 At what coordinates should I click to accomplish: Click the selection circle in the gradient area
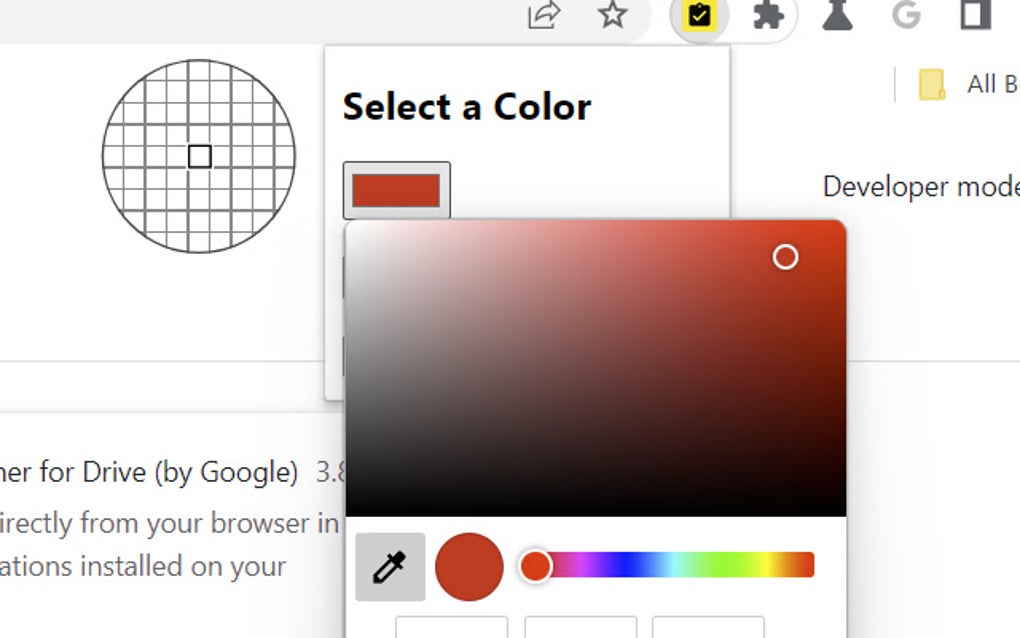click(785, 258)
